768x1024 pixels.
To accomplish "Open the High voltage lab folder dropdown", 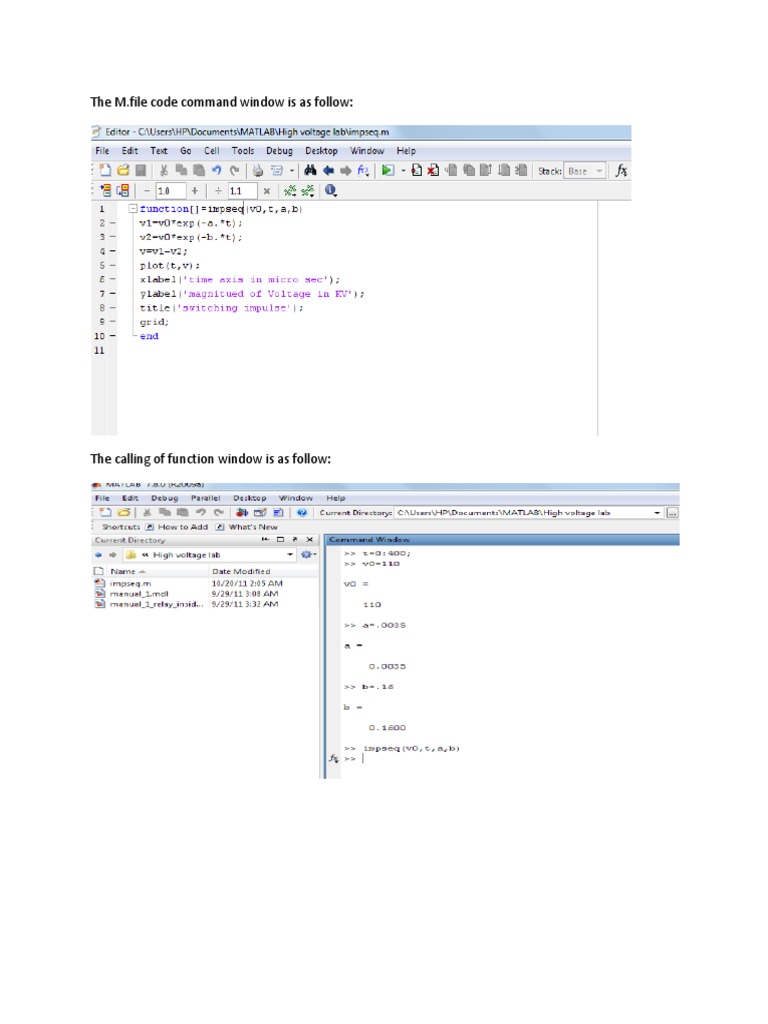I will (290, 554).
